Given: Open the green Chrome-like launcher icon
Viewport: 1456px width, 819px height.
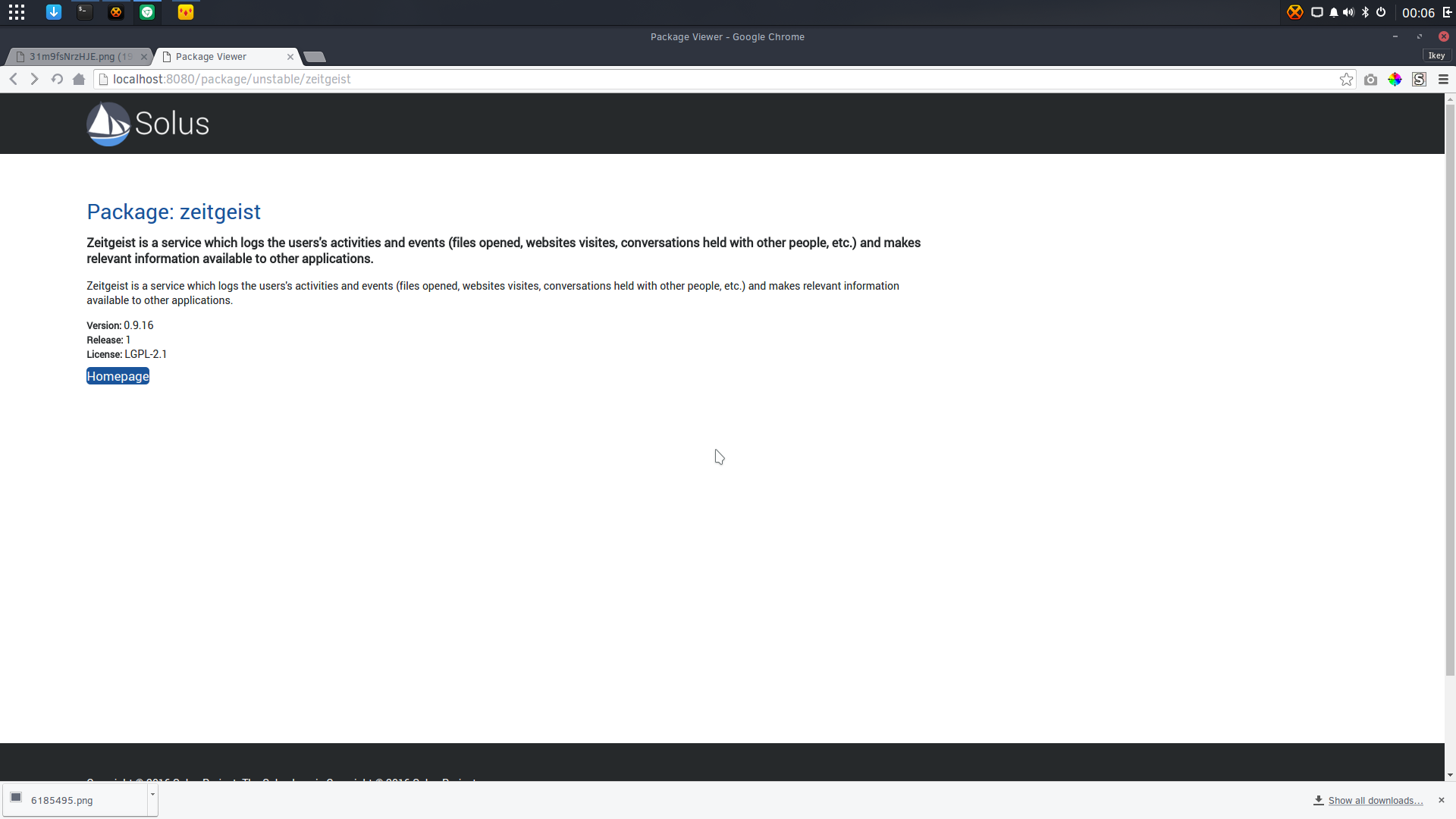Looking at the screenshot, I should [147, 12].
